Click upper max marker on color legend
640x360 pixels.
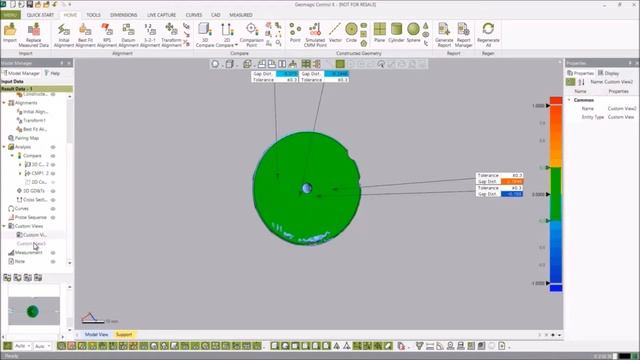tap(548, 106)
